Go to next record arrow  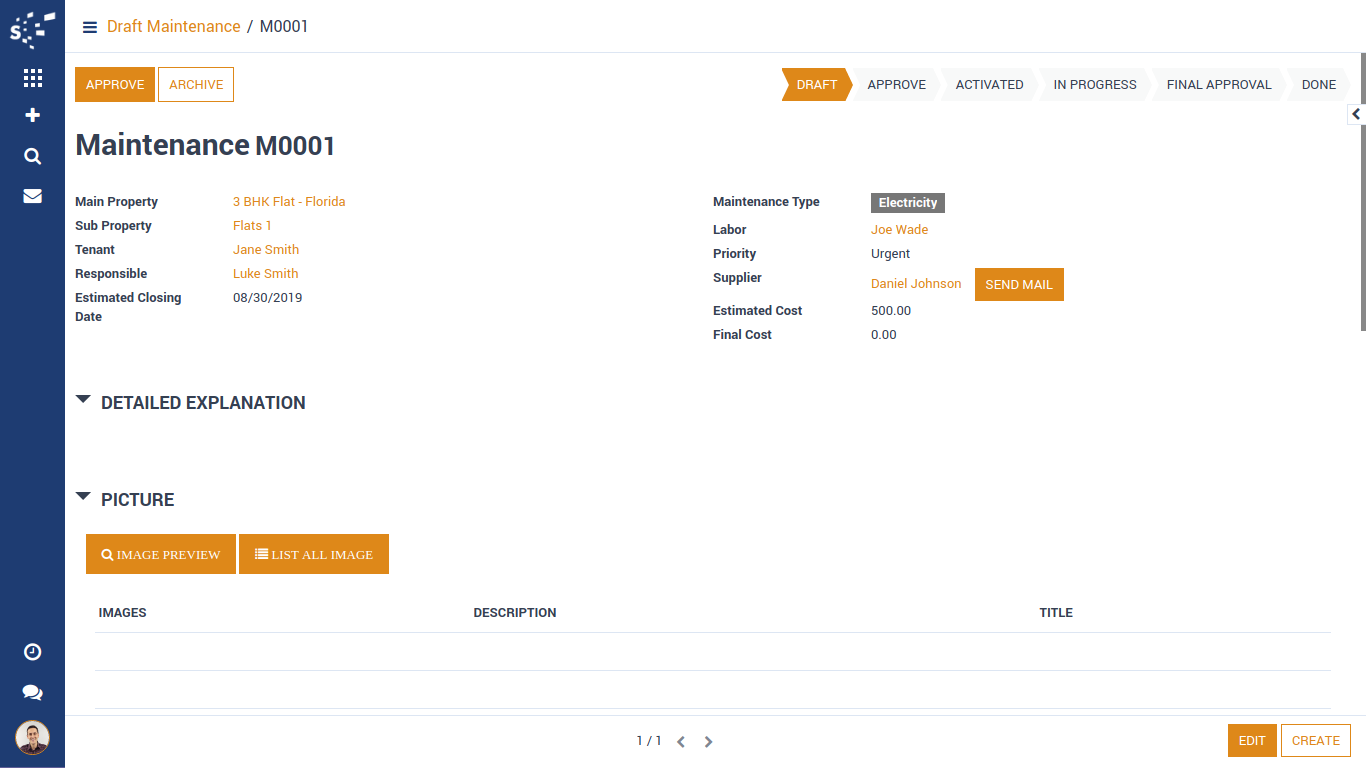point(708,742)
